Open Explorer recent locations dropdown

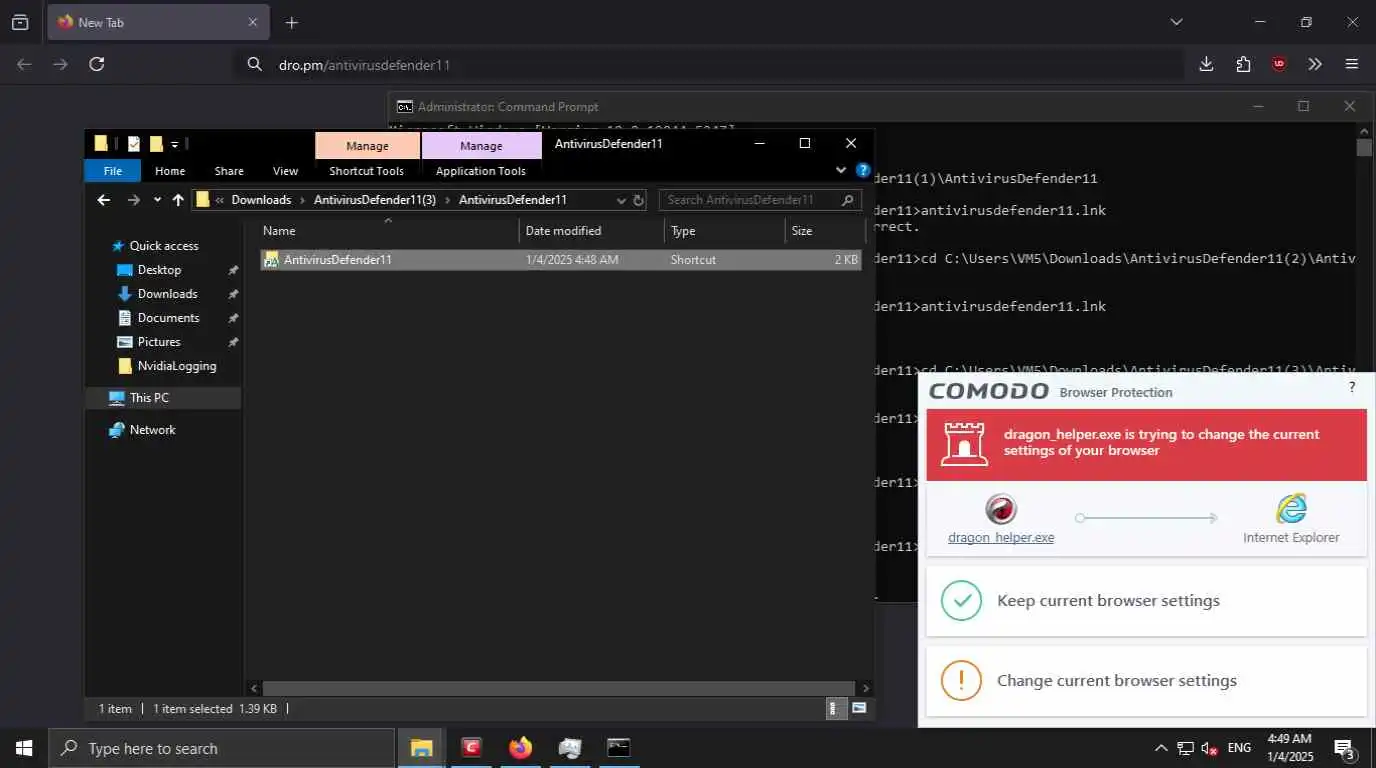(x=157, y=200)
